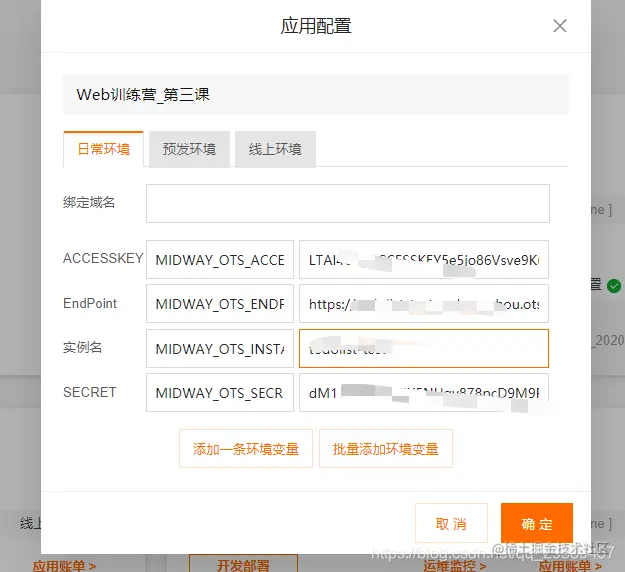Edit the MIDWAY_OTS_ACCE key name field
Viewport: 625px width, 572px height.
220,259
